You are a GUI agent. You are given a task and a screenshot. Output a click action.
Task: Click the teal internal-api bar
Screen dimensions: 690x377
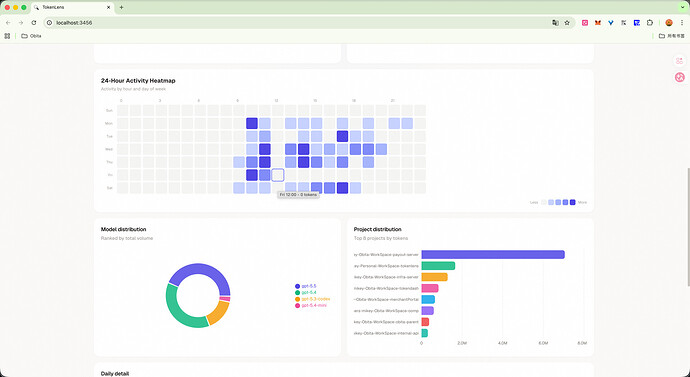click(x=425, y=333)
